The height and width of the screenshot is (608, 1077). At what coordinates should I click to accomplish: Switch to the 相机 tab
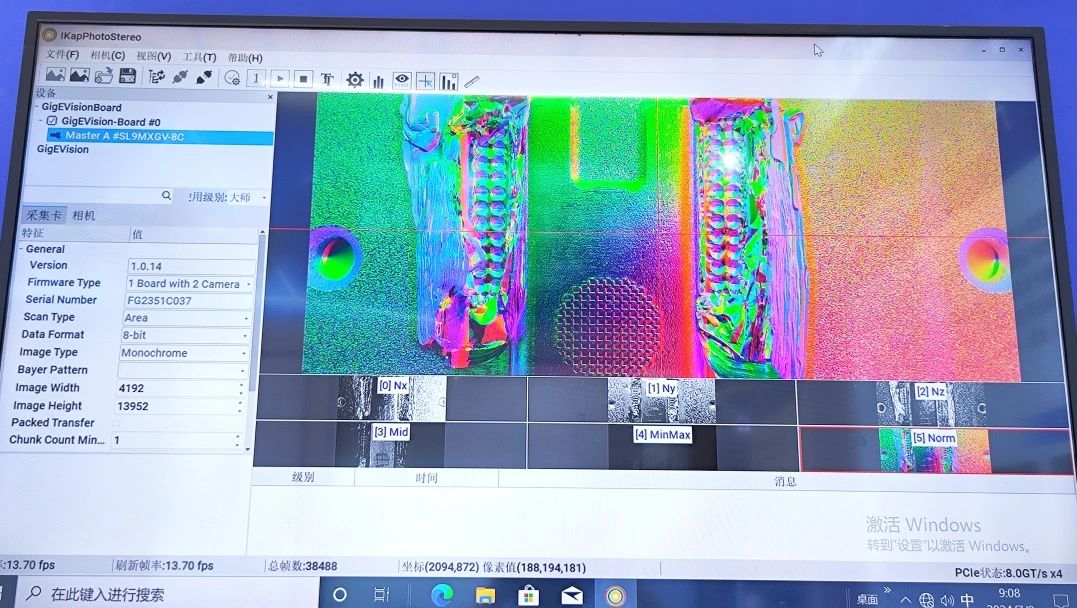coord(84,215)
